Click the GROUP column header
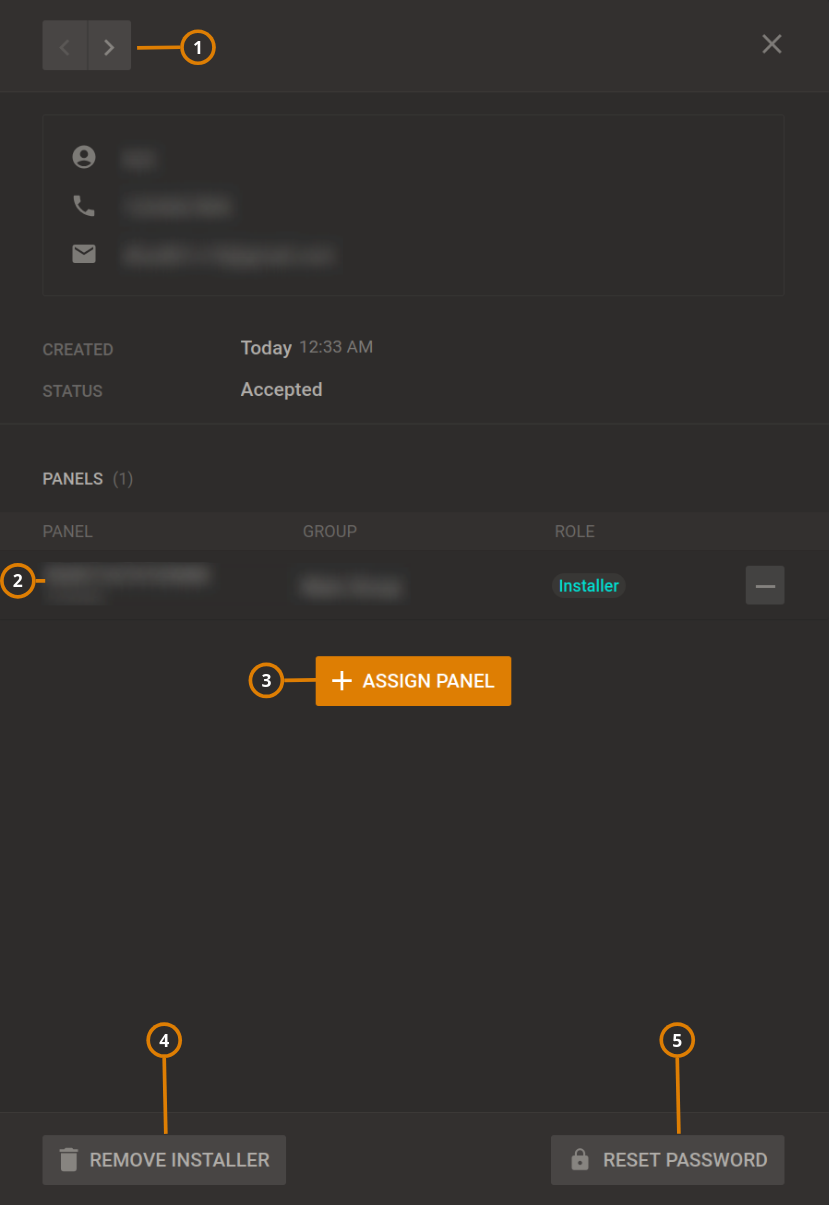The width and height of the screenshot is (829, 1205). tap(330, 531)
